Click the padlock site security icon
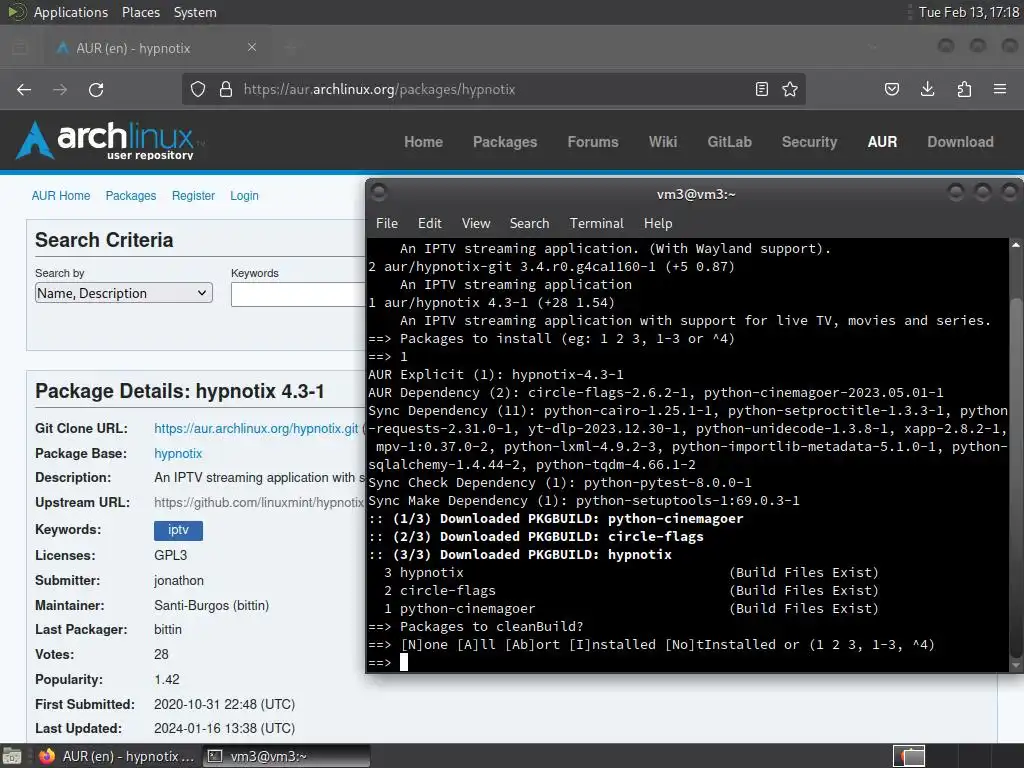The height and width of the screenshot is (768, 1024). point(226,89)
